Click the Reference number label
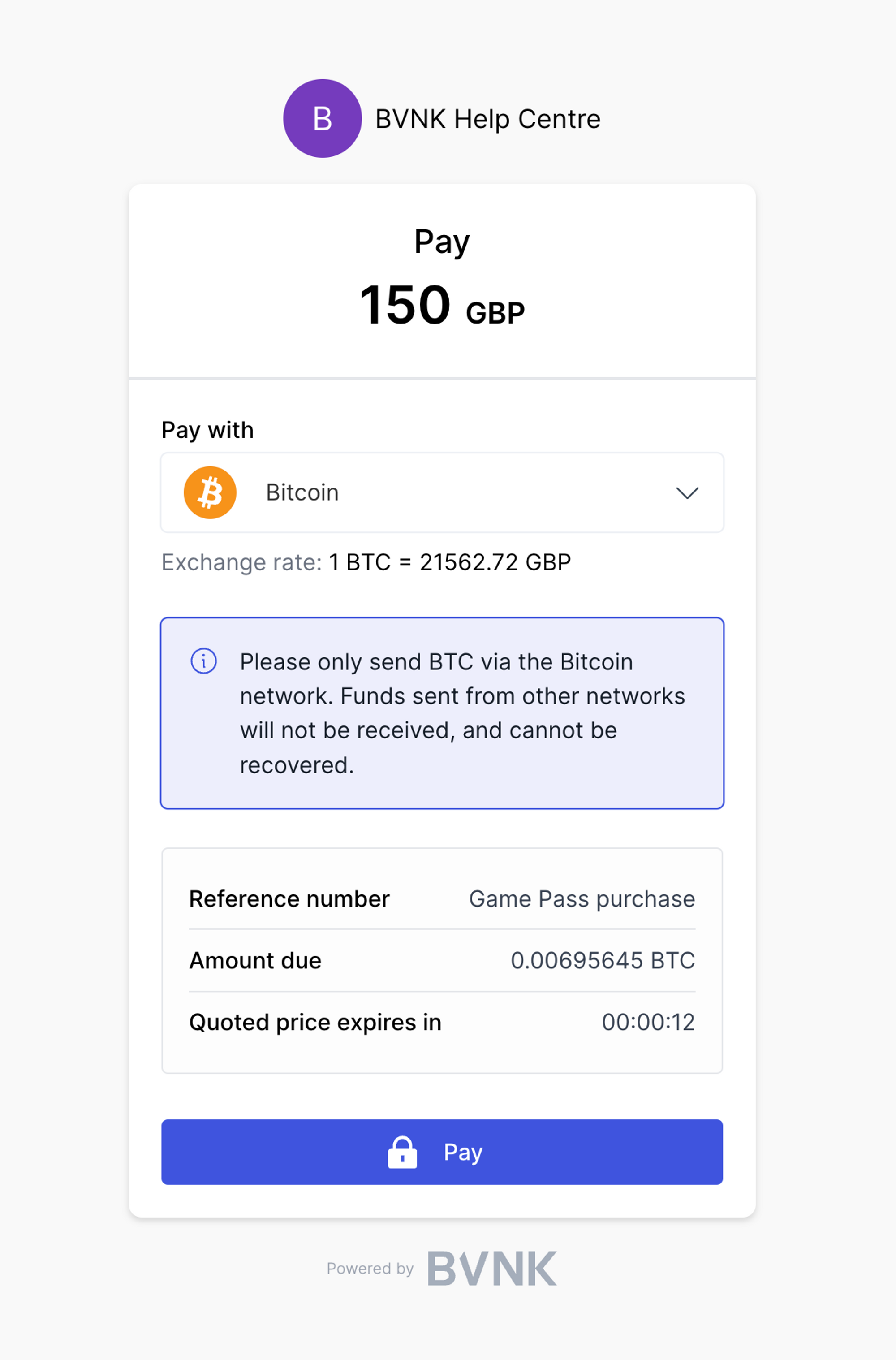This screenshot has width=896, height=1360. (x=289, y=899)
